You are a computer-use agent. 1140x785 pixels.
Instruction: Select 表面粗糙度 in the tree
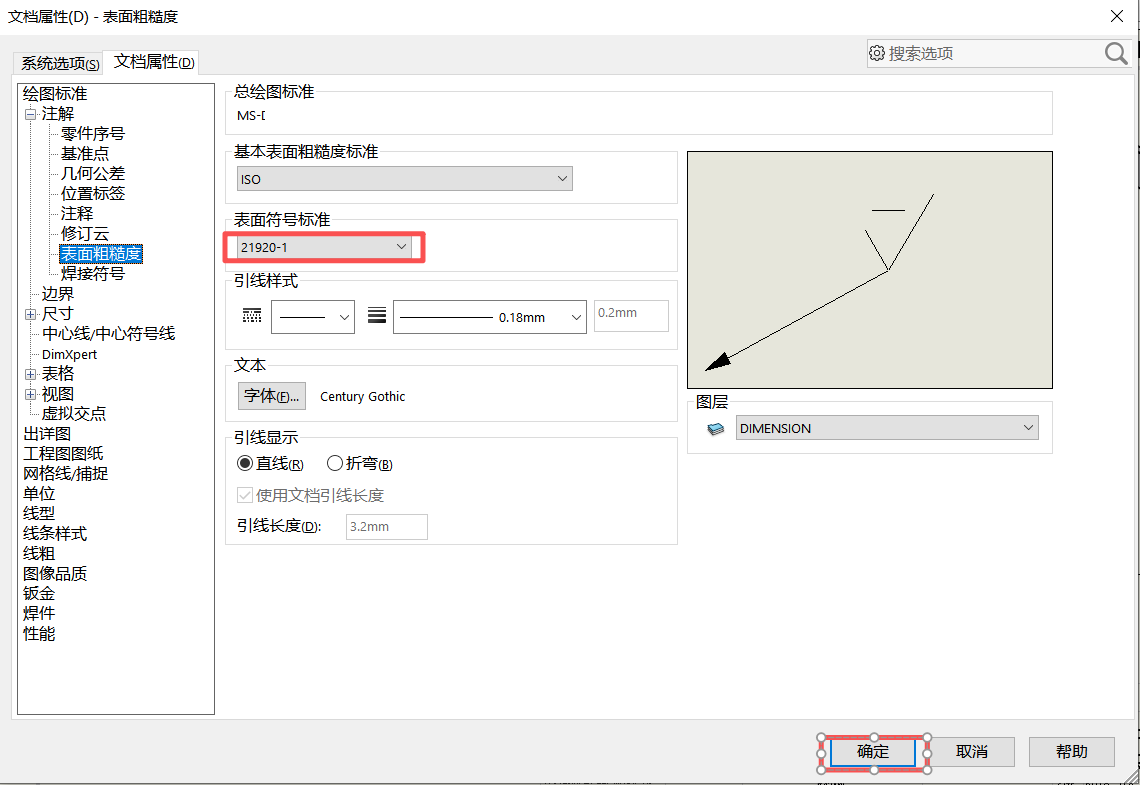(101, 254)
